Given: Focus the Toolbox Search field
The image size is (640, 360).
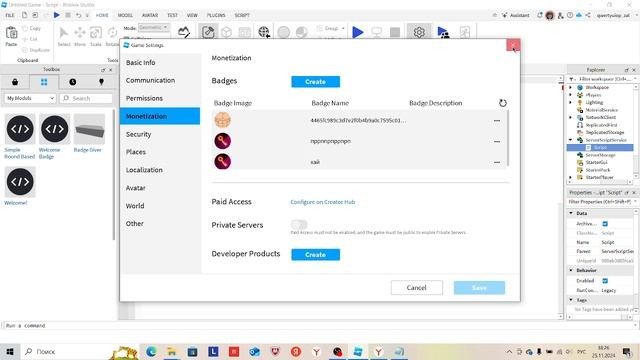Looking at the screenshot, I should (86, 98).
